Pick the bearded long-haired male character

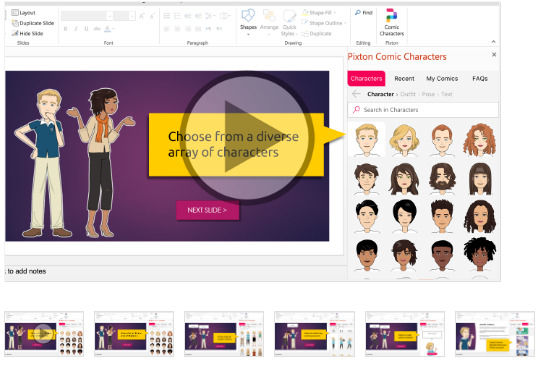pos(442,178)
